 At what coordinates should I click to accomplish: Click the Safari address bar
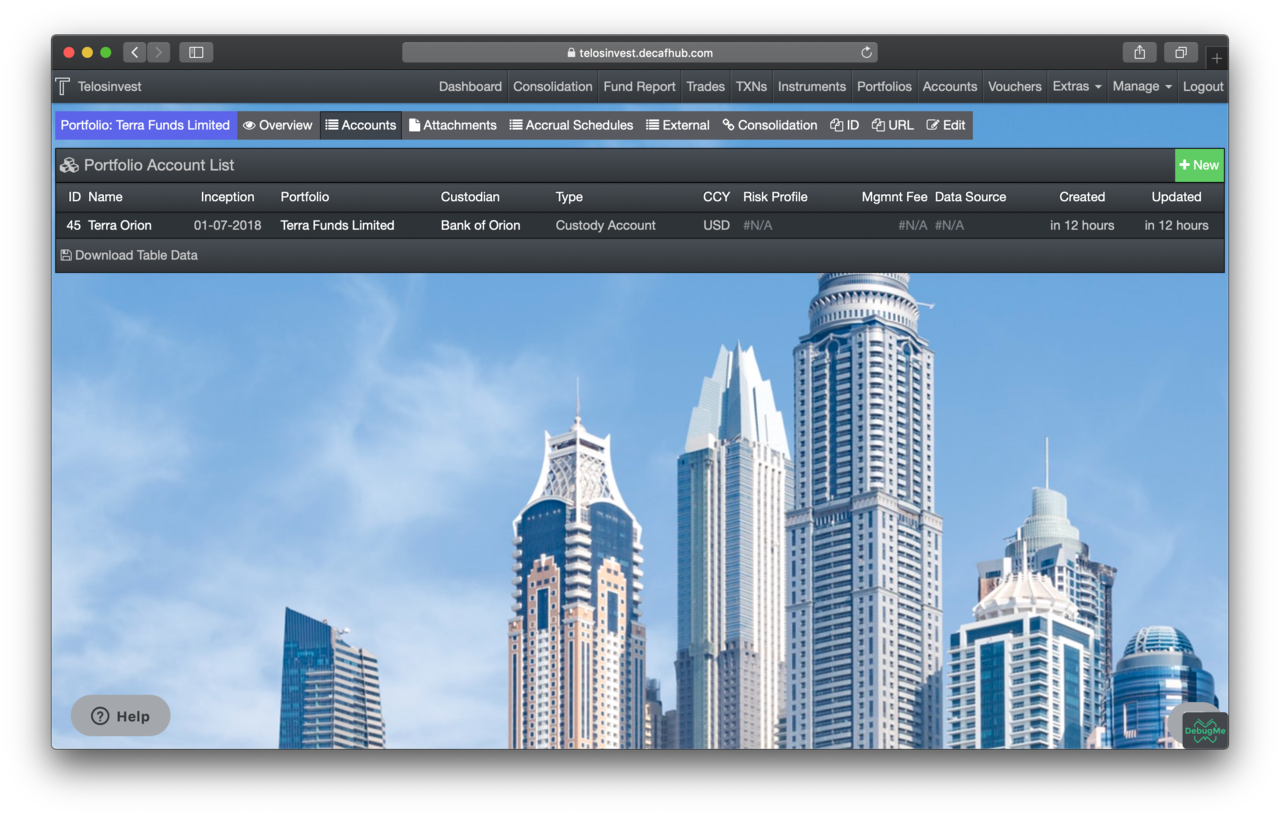(640, 53)
